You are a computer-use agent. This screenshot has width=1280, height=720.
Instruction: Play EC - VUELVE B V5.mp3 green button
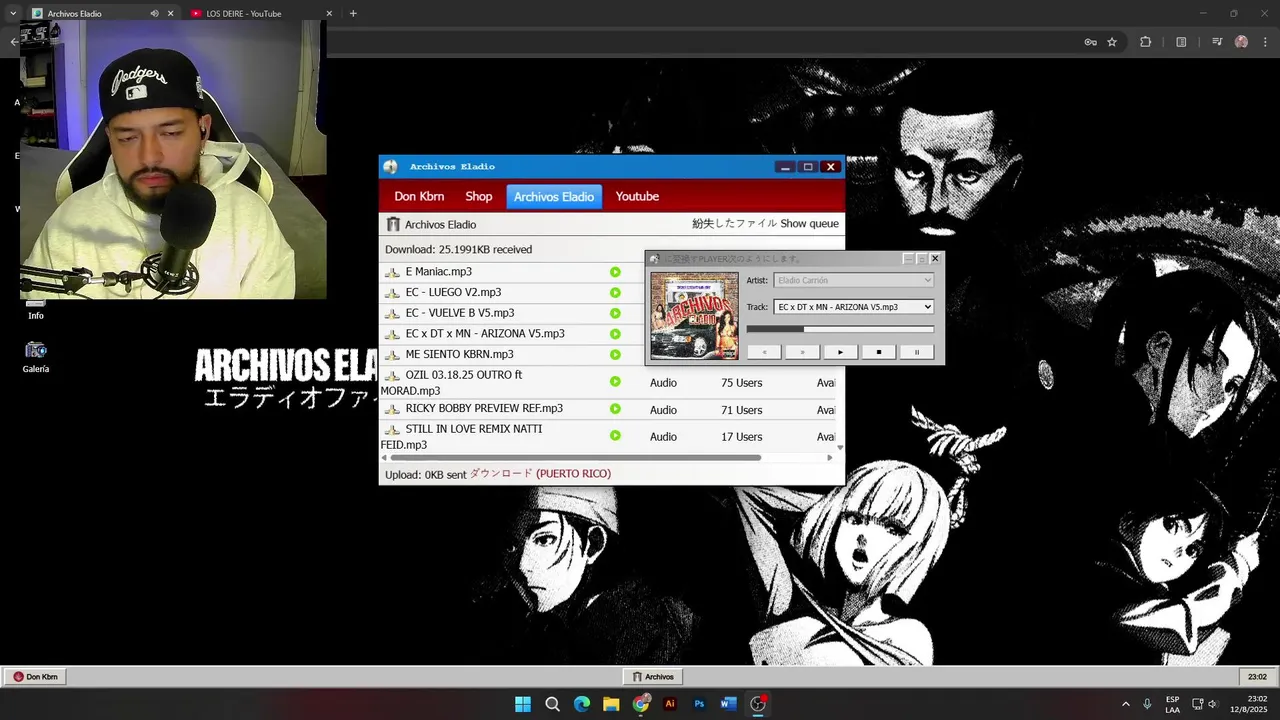[x=615, y=313]
